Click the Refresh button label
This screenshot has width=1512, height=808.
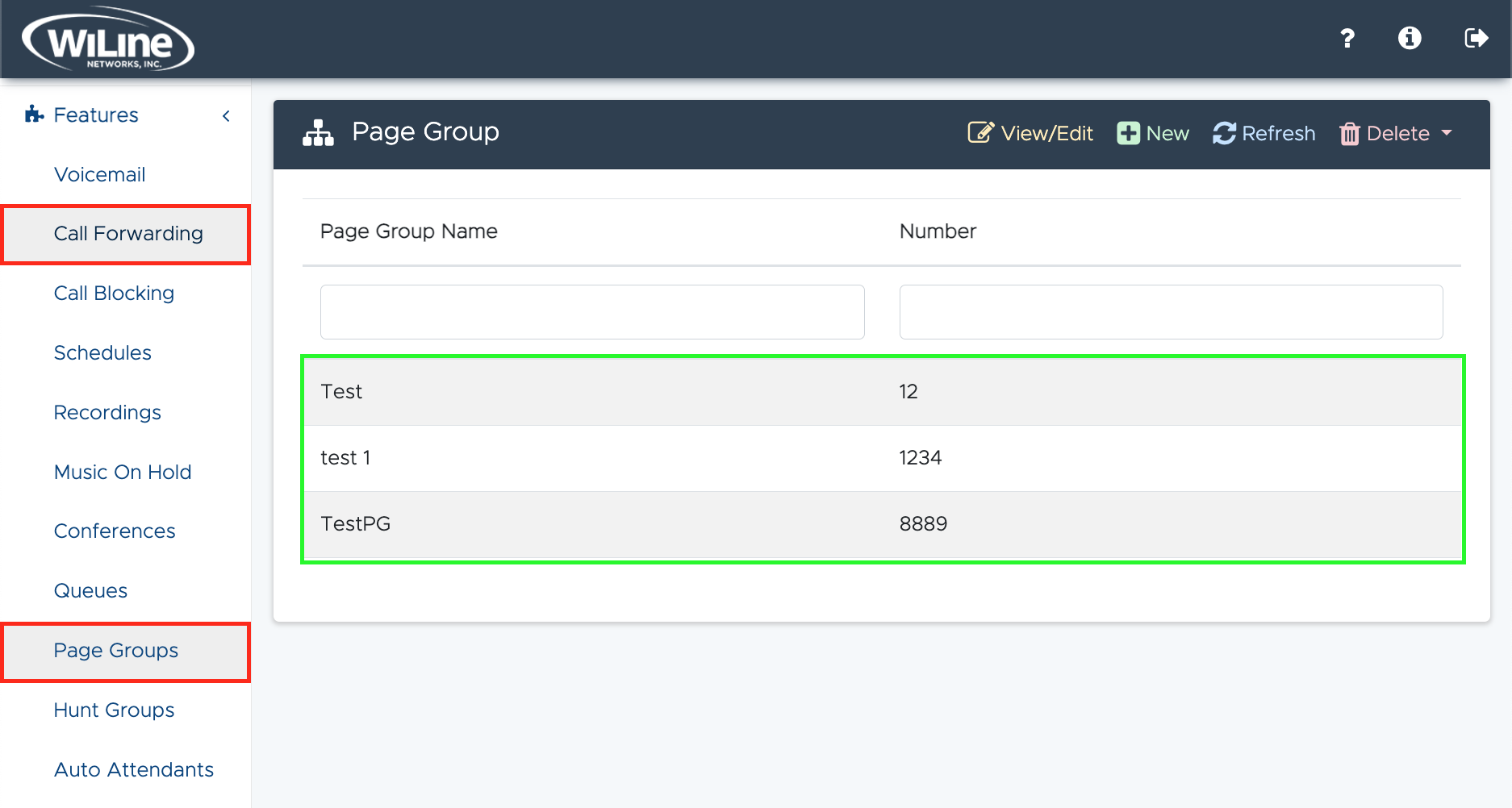coord(1279,134)
